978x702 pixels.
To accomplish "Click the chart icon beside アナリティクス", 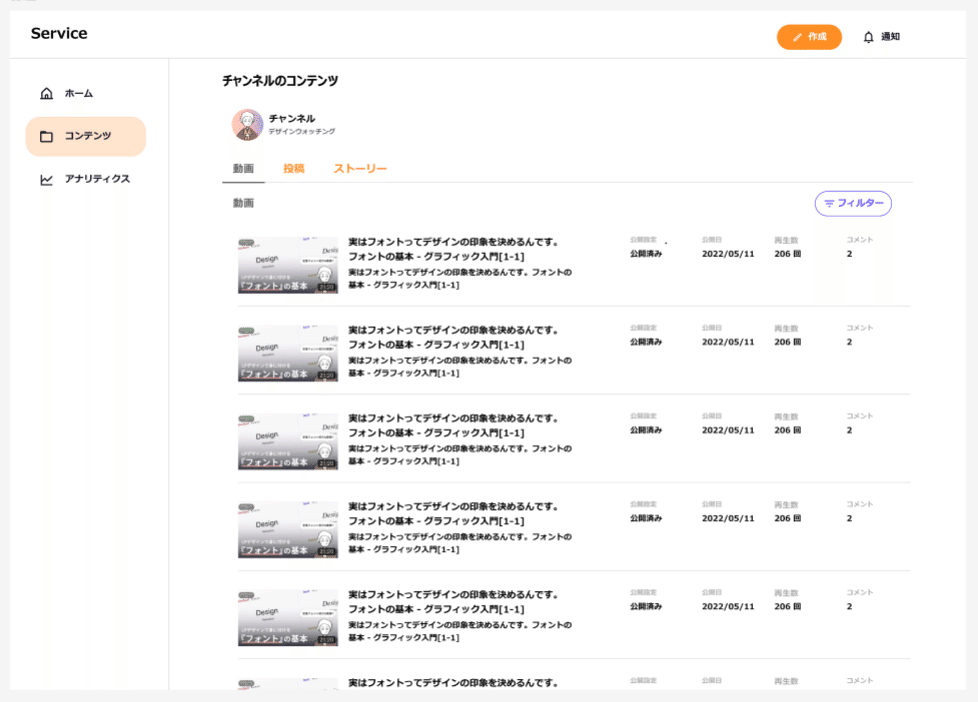I will (46, 180).
